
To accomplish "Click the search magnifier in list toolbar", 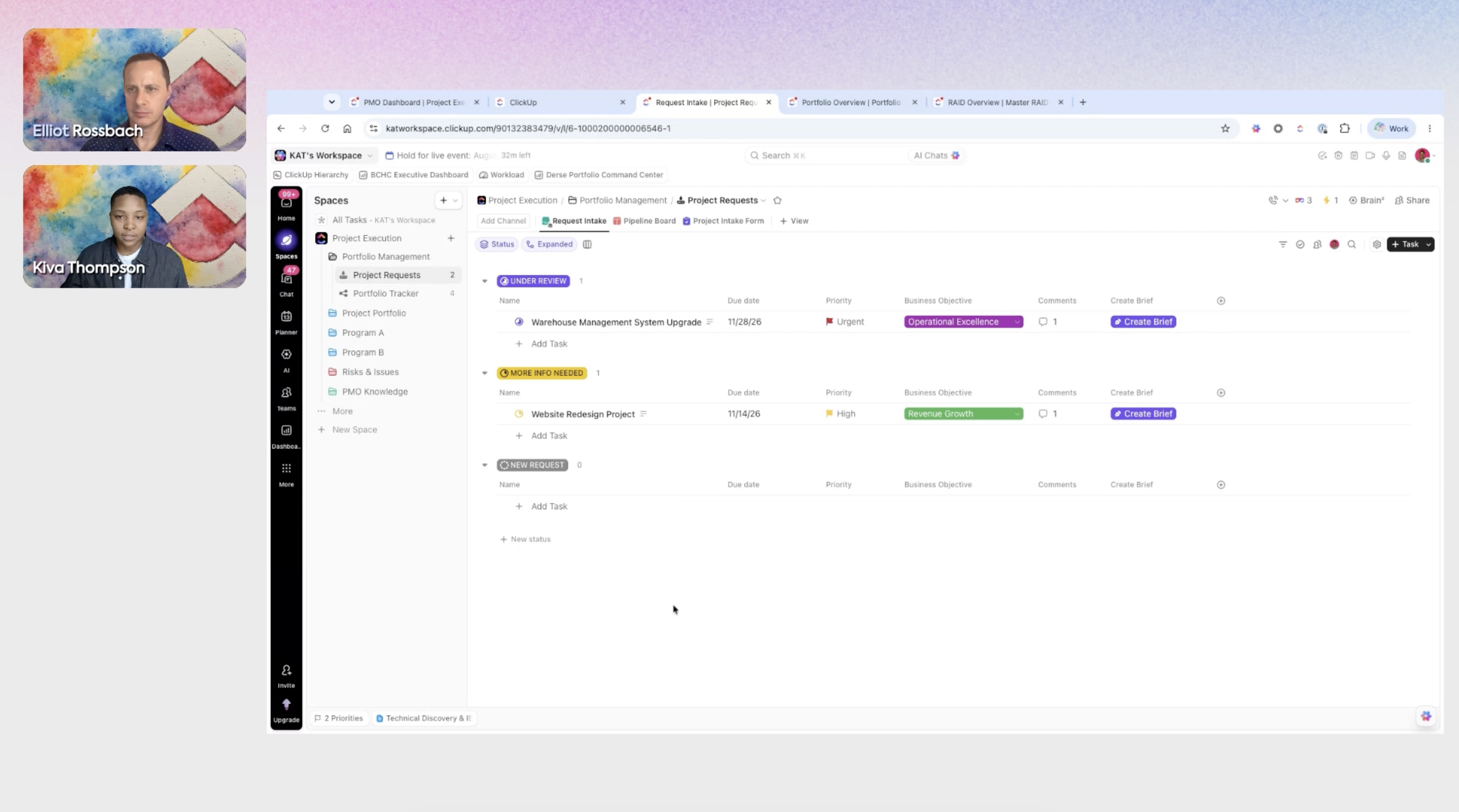I will point(1352,245).
